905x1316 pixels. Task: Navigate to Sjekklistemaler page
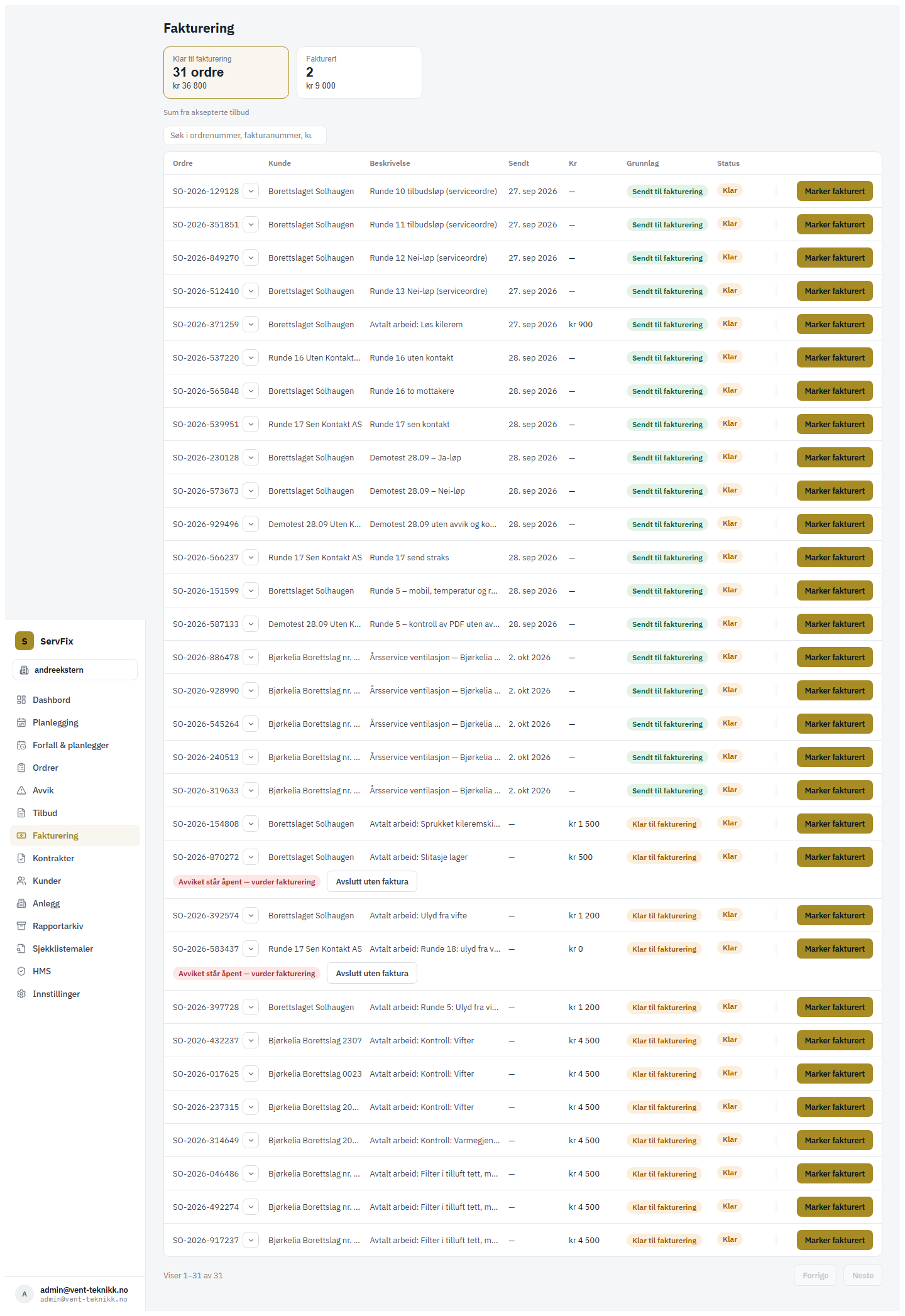(x=75, y=949)
